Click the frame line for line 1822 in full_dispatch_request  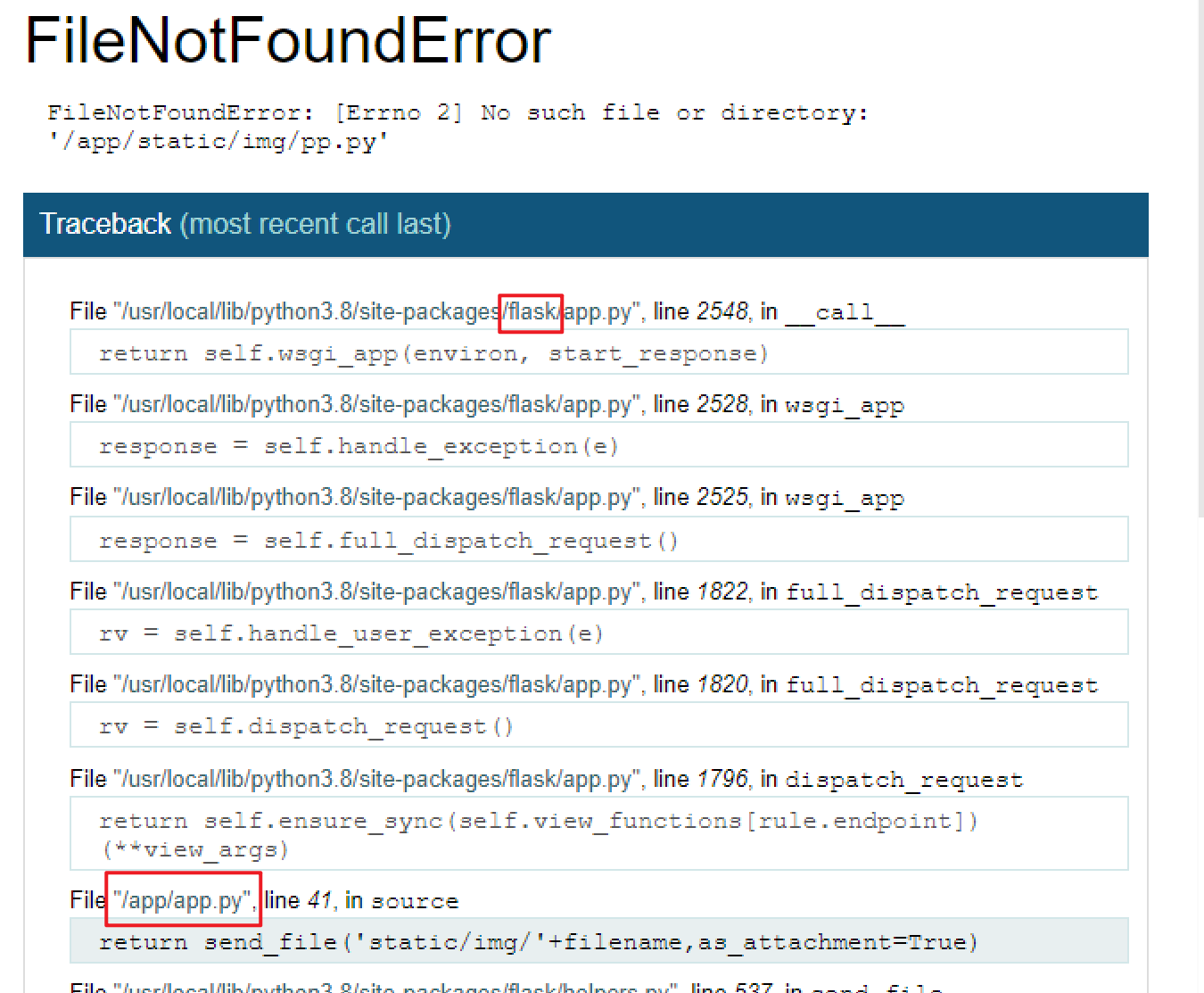point(583,592)
